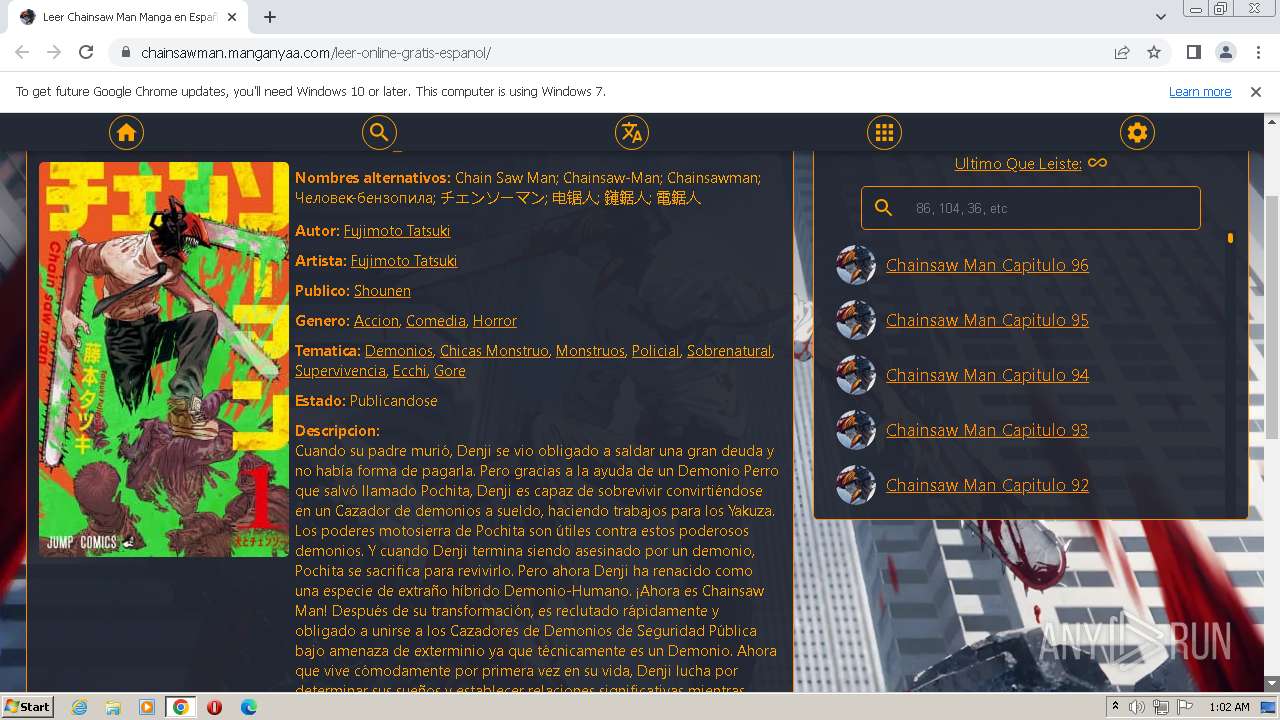This screenshot has height=720, width=1280.
Task: Open the file explorer taskbar icon
Action: coord(113,707)
